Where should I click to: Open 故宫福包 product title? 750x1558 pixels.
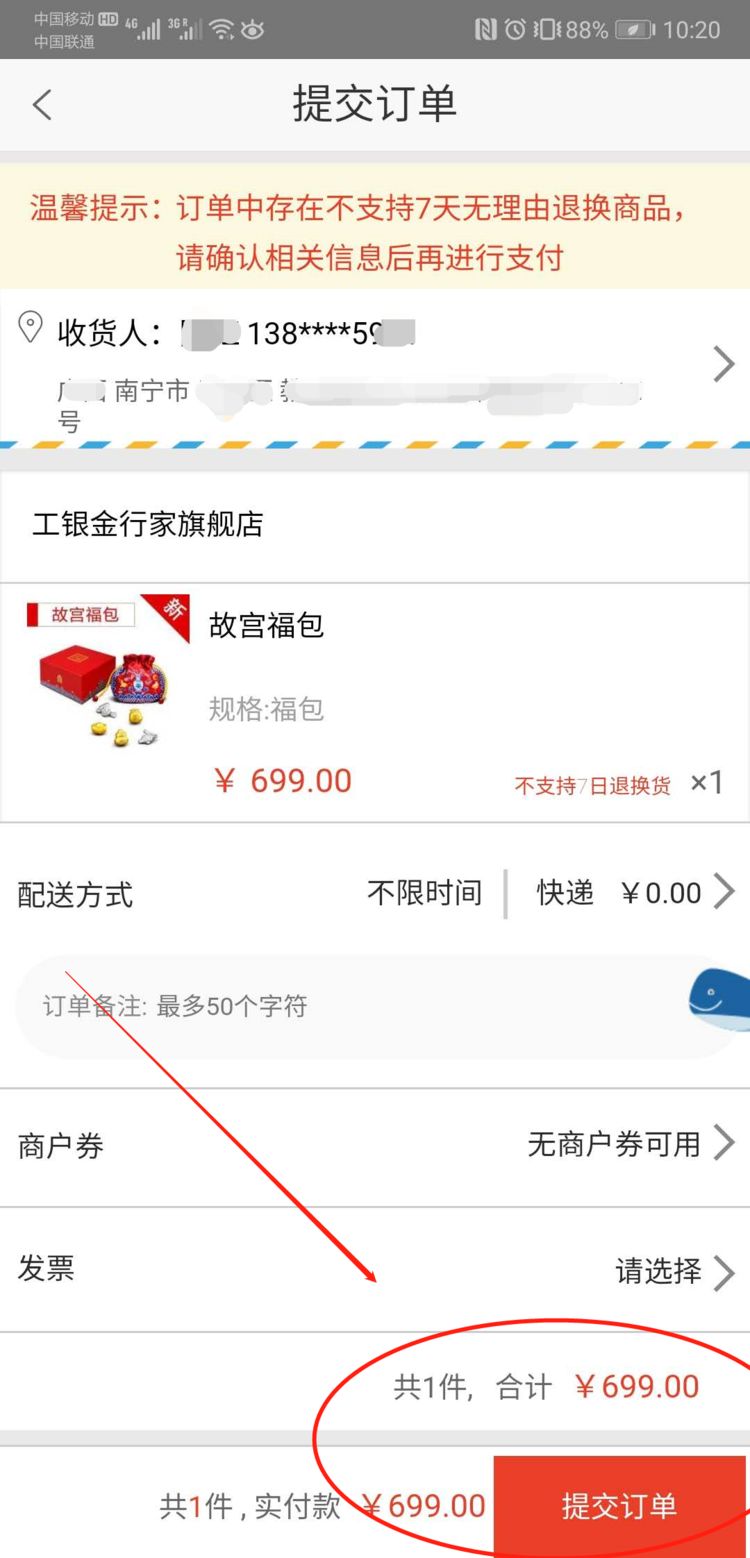(266, 625)
